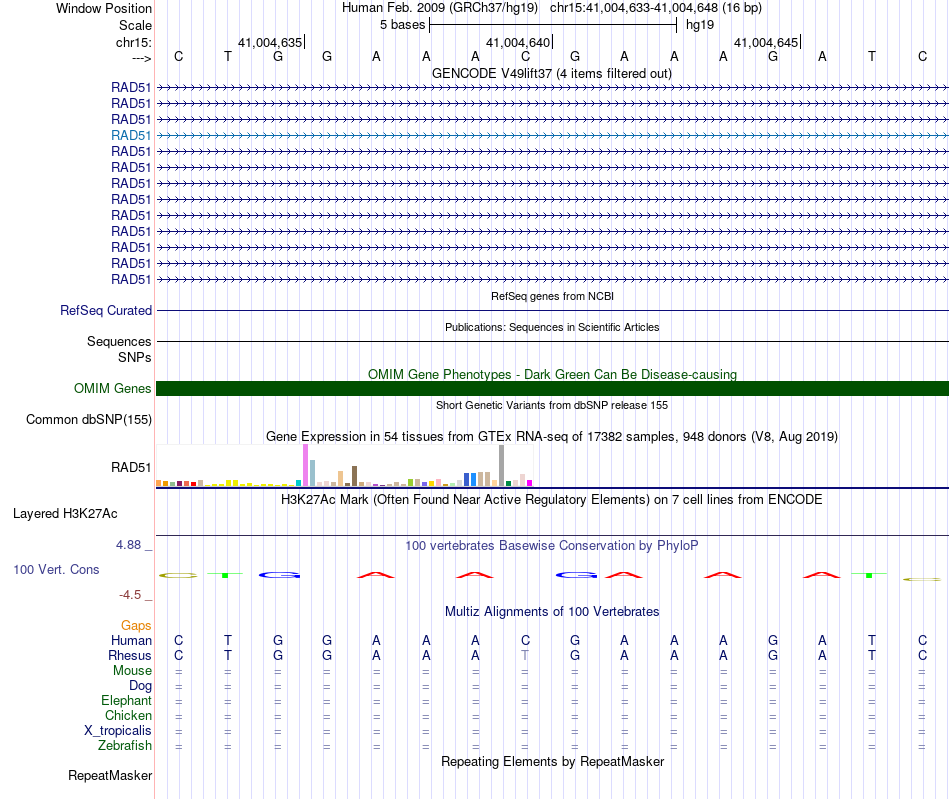Click the first red A PhyloP logo letter
The image size is (950, 799).
pyautogui.click(x=376, y=575)
